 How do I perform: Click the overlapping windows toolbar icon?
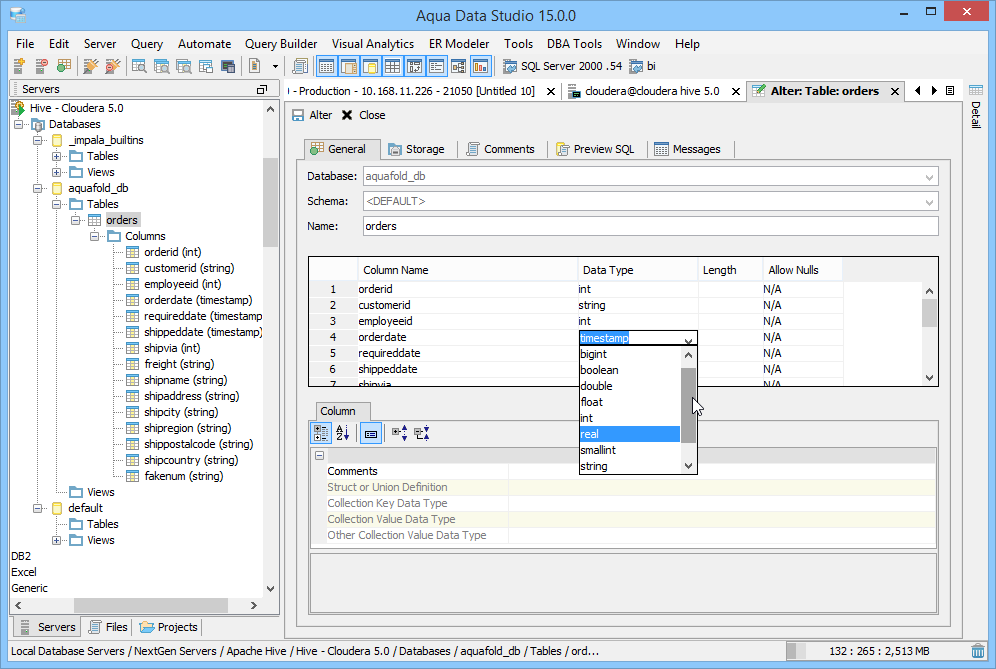[x=206, y=66]
